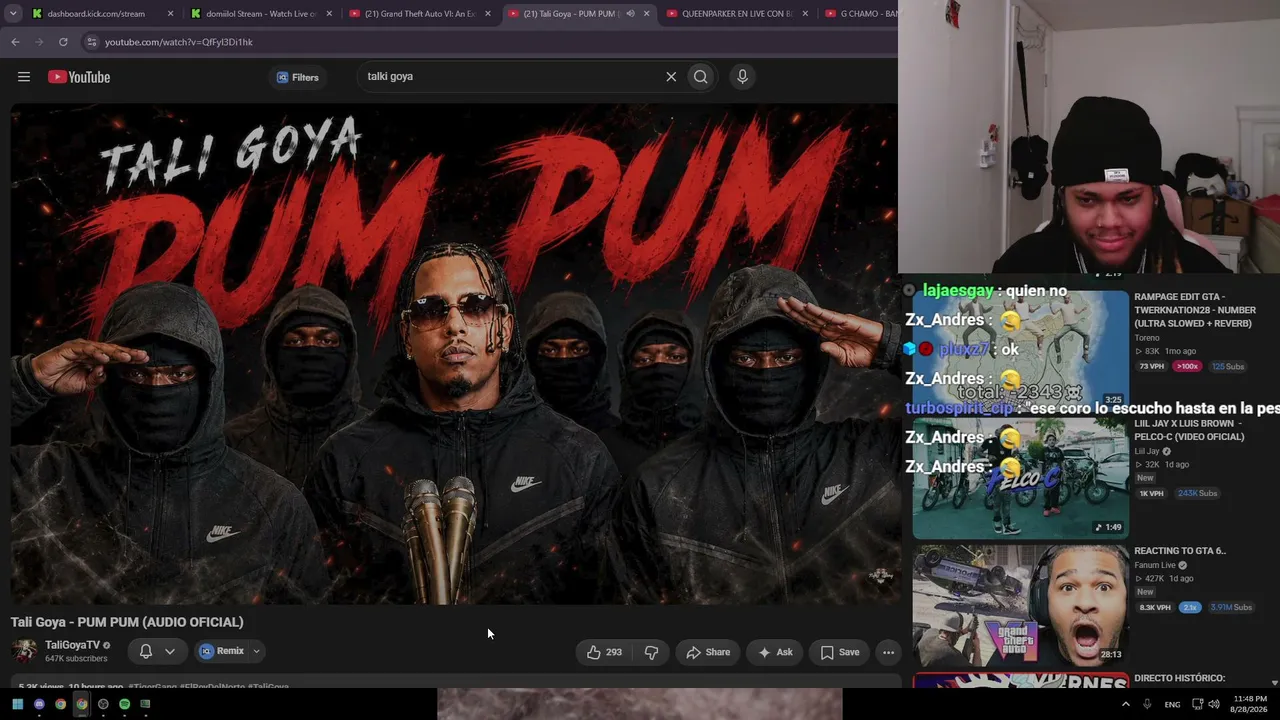
Task: Show hidden system tray icons
Action: [x=1125, y=704]
